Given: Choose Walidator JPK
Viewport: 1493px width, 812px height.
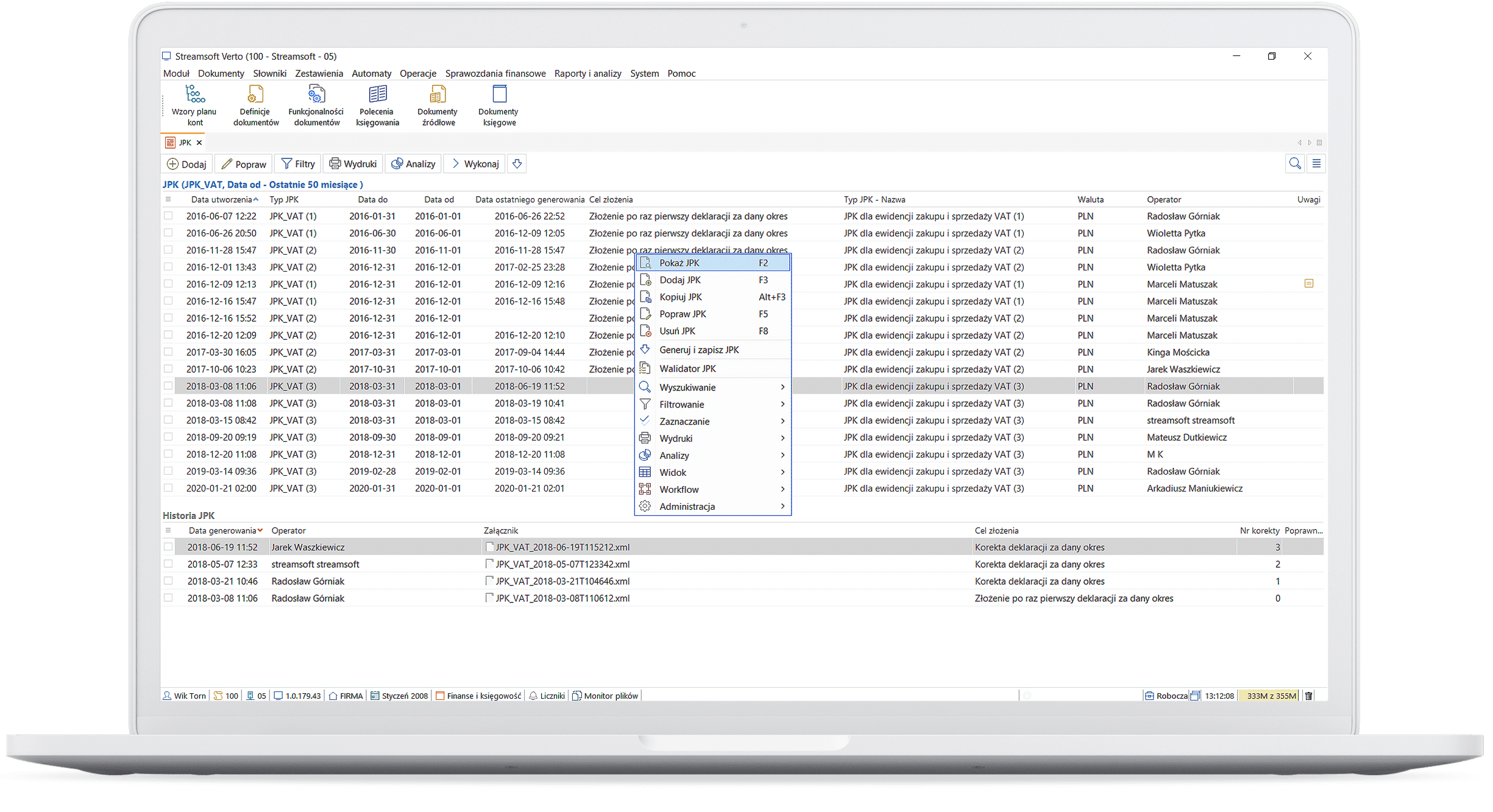Looking at the screenshot, I should [713, 369].
